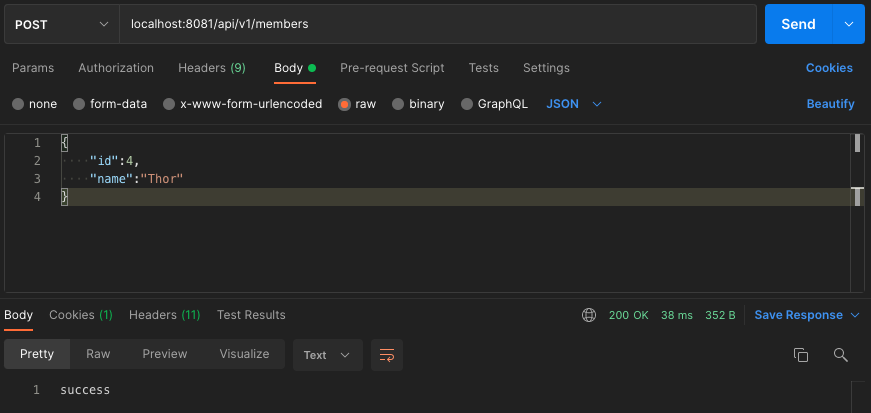Image resolution: width=871 pixels, height=413 pixels.
Task: Click the globe network icon beside 200 OK
Action: pyautogui.click(x=589, y=315)
